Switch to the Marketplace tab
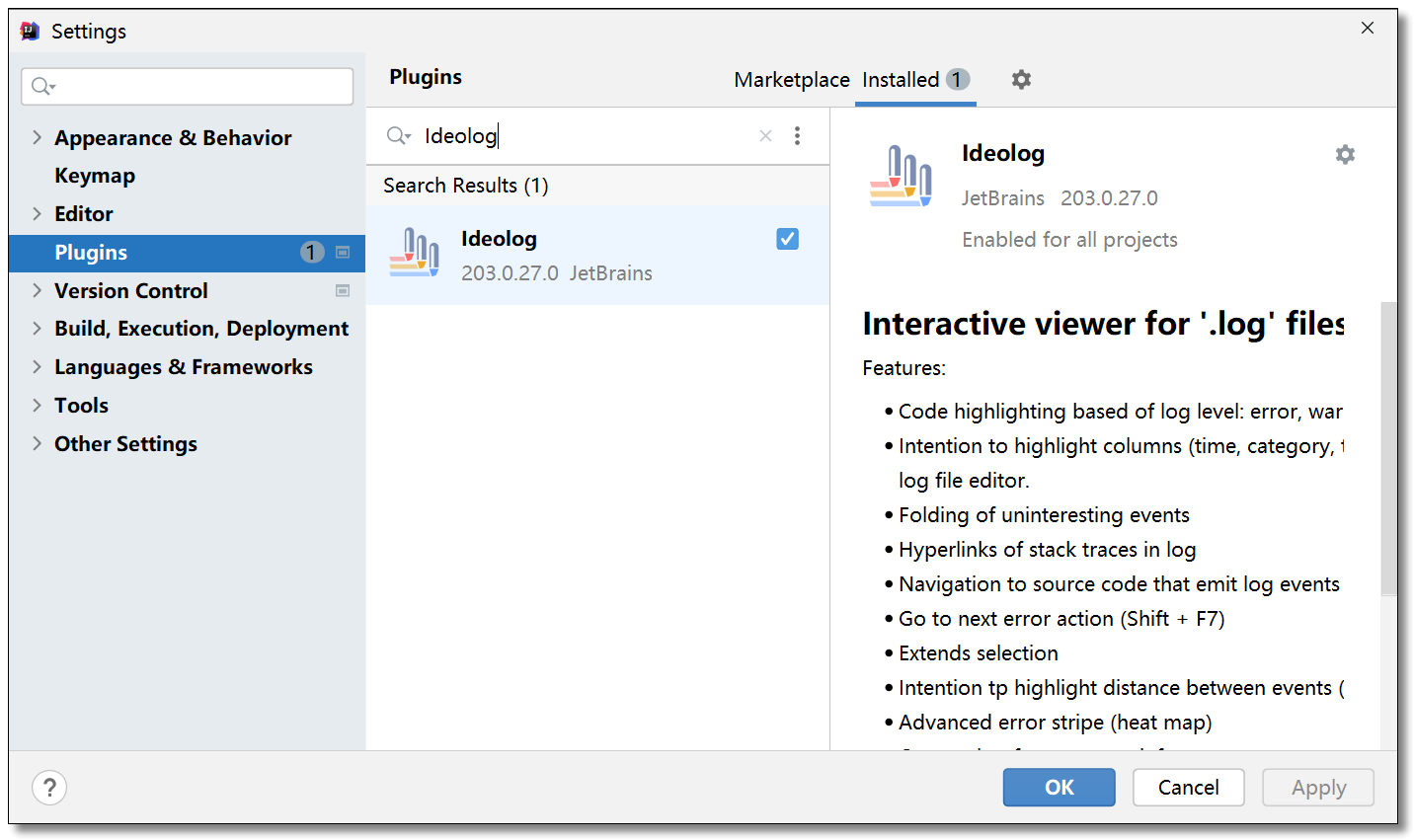 coord(792,80)
